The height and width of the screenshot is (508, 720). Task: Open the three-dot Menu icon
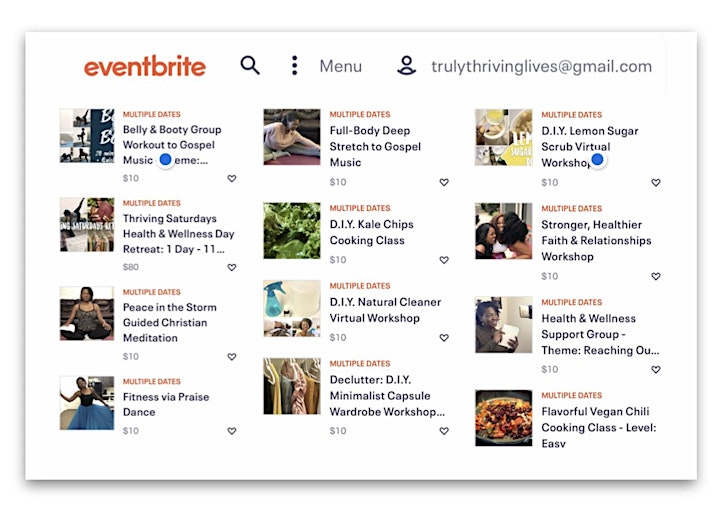295,66
